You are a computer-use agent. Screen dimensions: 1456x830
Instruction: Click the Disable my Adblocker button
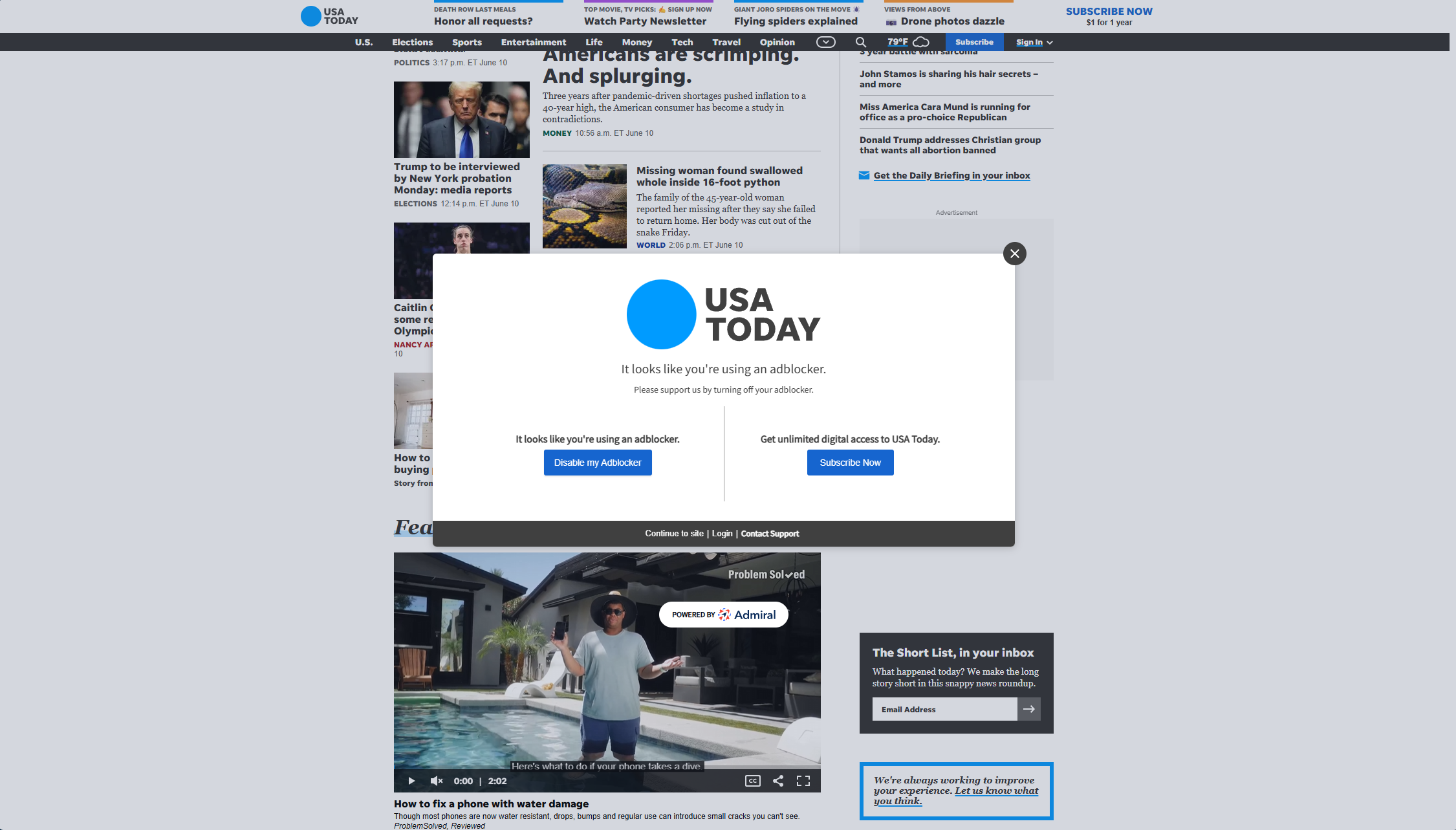(597, 462)
